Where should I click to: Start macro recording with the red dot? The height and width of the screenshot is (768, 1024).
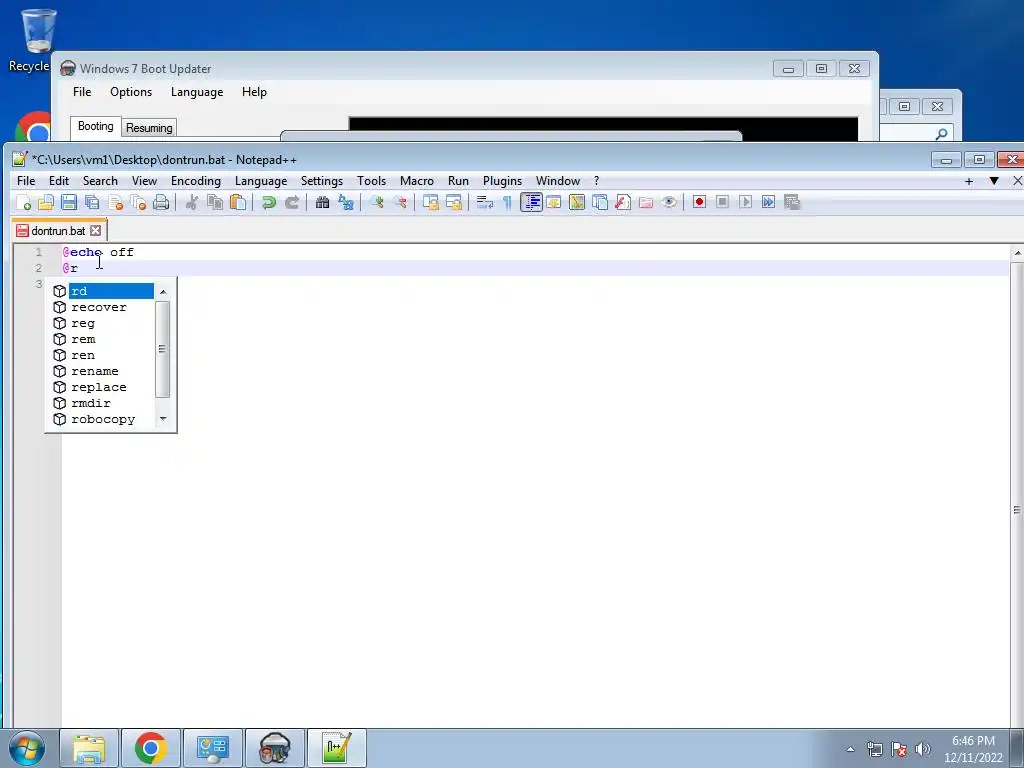point(699,202)
